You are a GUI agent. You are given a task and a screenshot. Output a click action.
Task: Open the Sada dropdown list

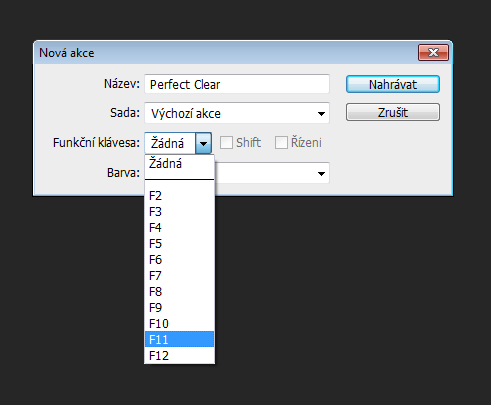(x=237, y=113)
